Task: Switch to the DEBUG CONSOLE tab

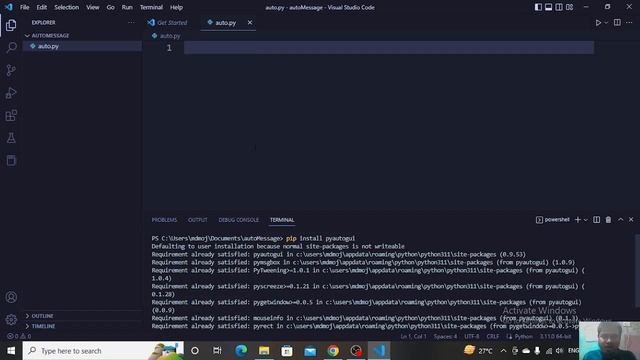Action: (x=238, y=220)
